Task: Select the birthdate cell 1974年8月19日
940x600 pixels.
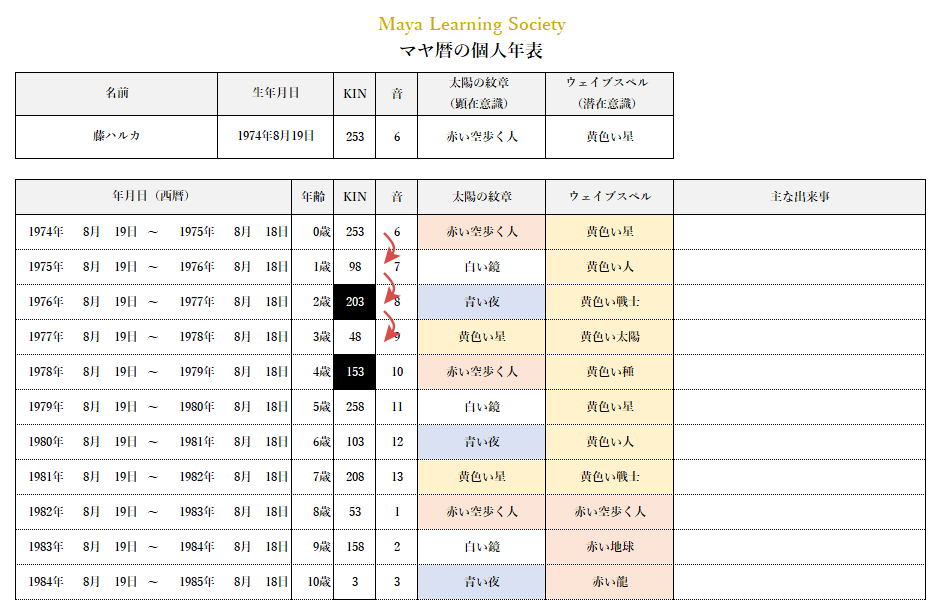Action: [275, 136]
